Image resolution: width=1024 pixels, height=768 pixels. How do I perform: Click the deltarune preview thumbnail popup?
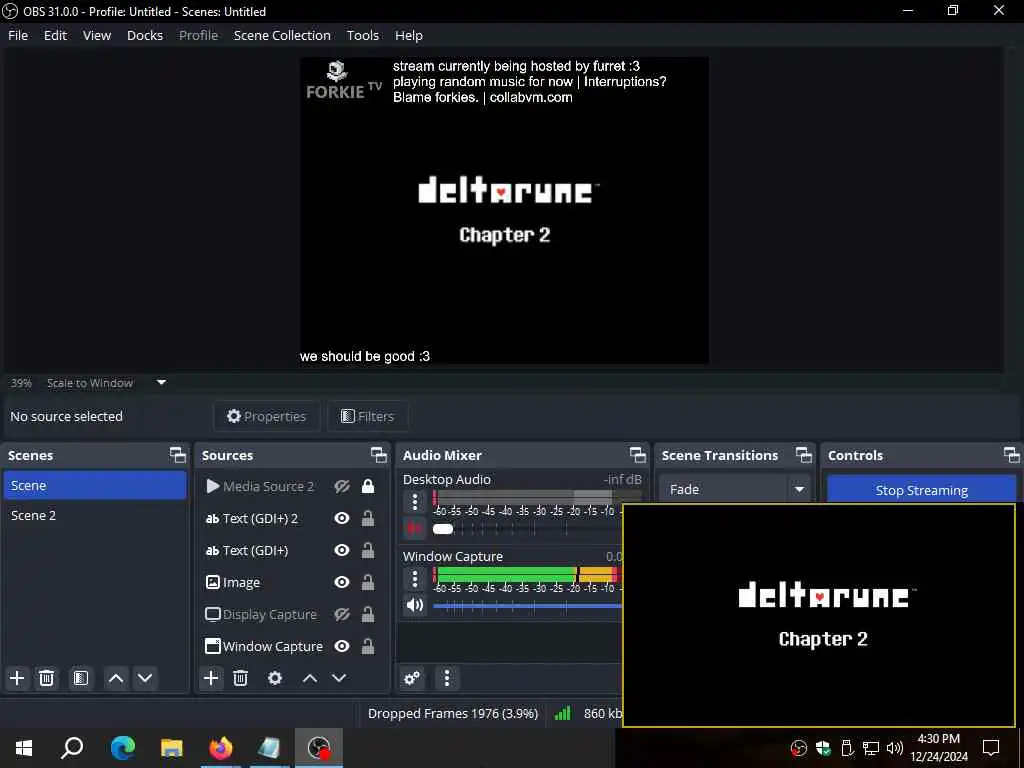[x=819, y=615]
